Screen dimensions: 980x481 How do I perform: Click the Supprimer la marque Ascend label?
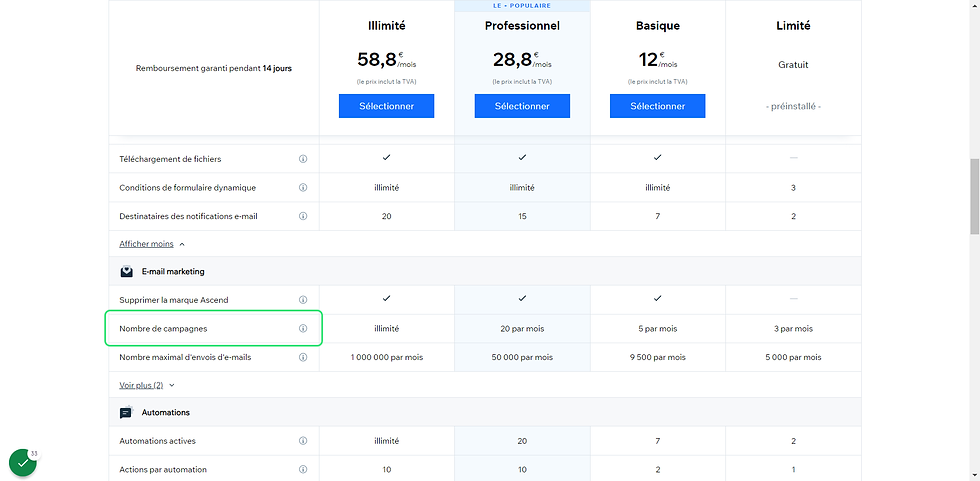[174, 300]
